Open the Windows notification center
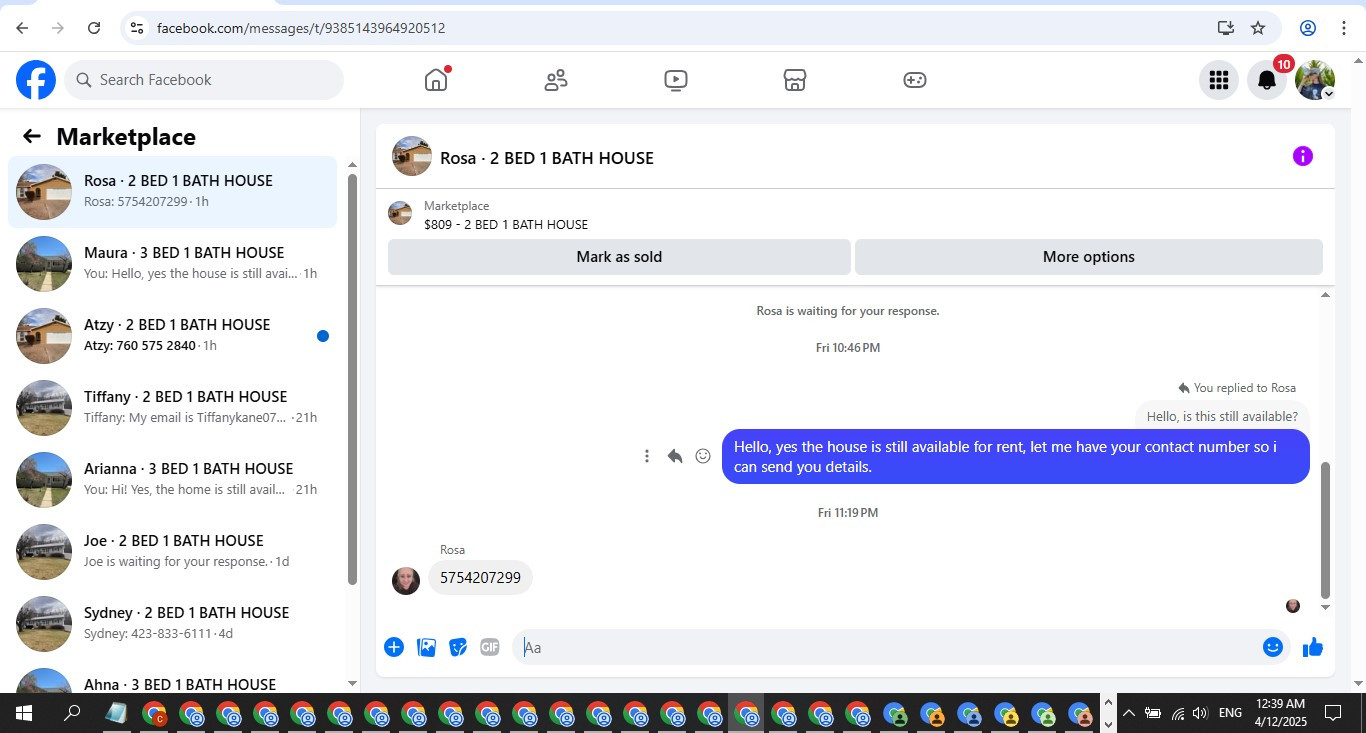Viewport: 1366px width, 733px height. (x=1333, y=713)
